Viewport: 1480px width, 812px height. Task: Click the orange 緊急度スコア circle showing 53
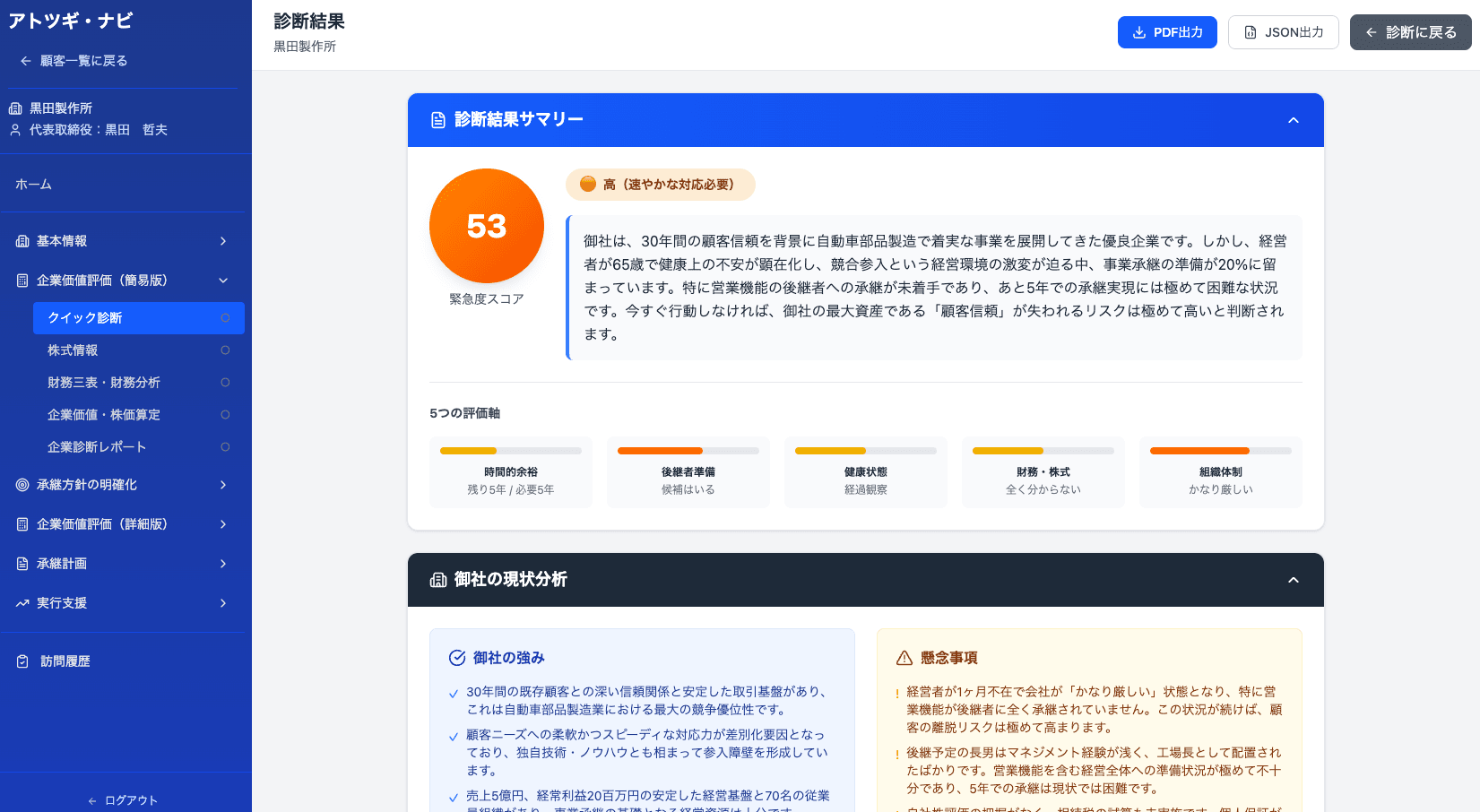(x=487, y=226)
